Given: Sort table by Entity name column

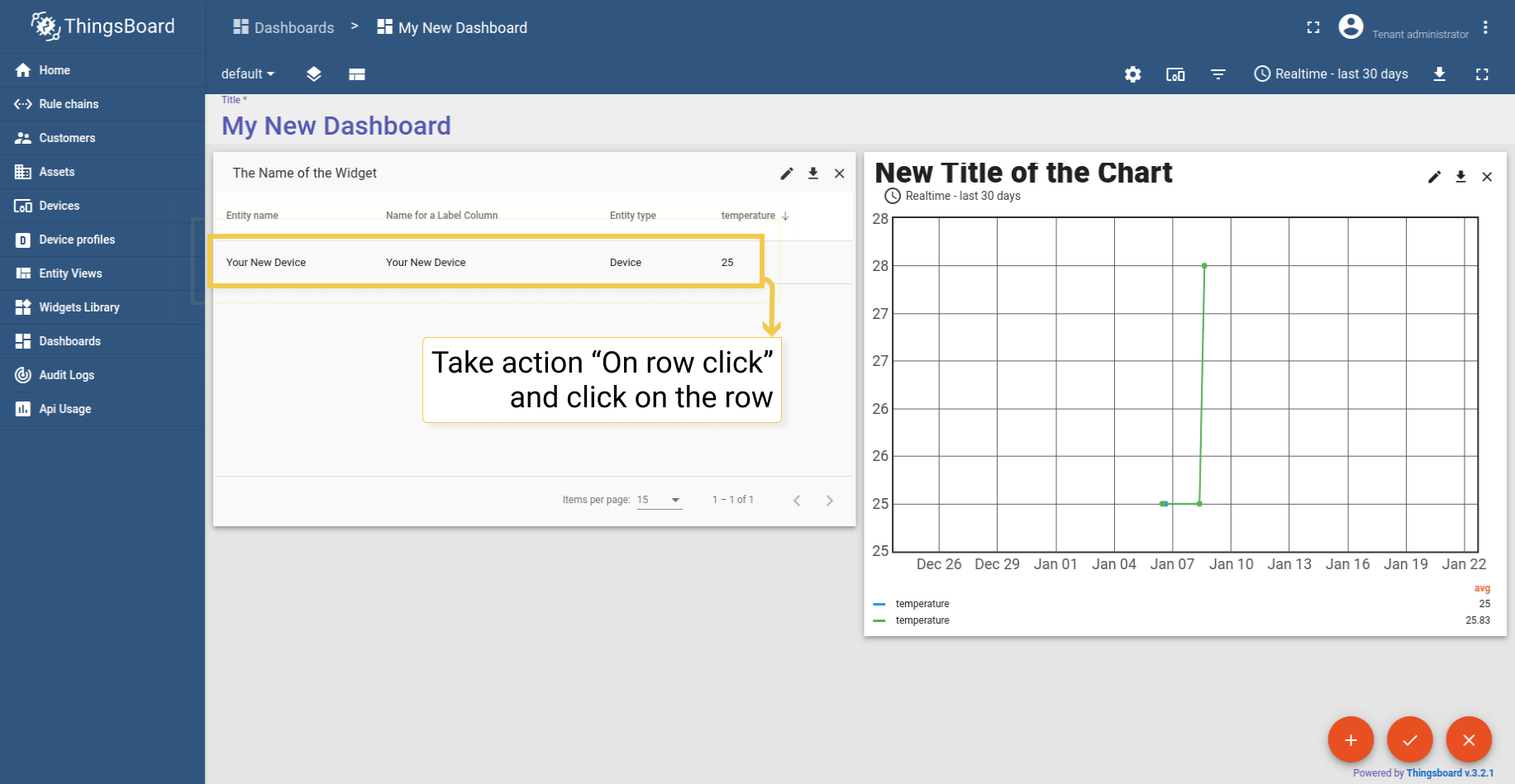Looking at the screenshot, I should tap(252, 216).
